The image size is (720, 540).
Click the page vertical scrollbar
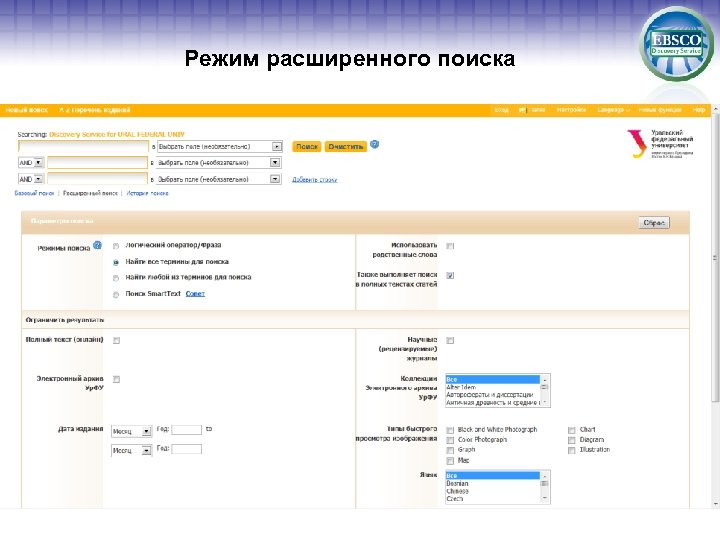point(715,307)
